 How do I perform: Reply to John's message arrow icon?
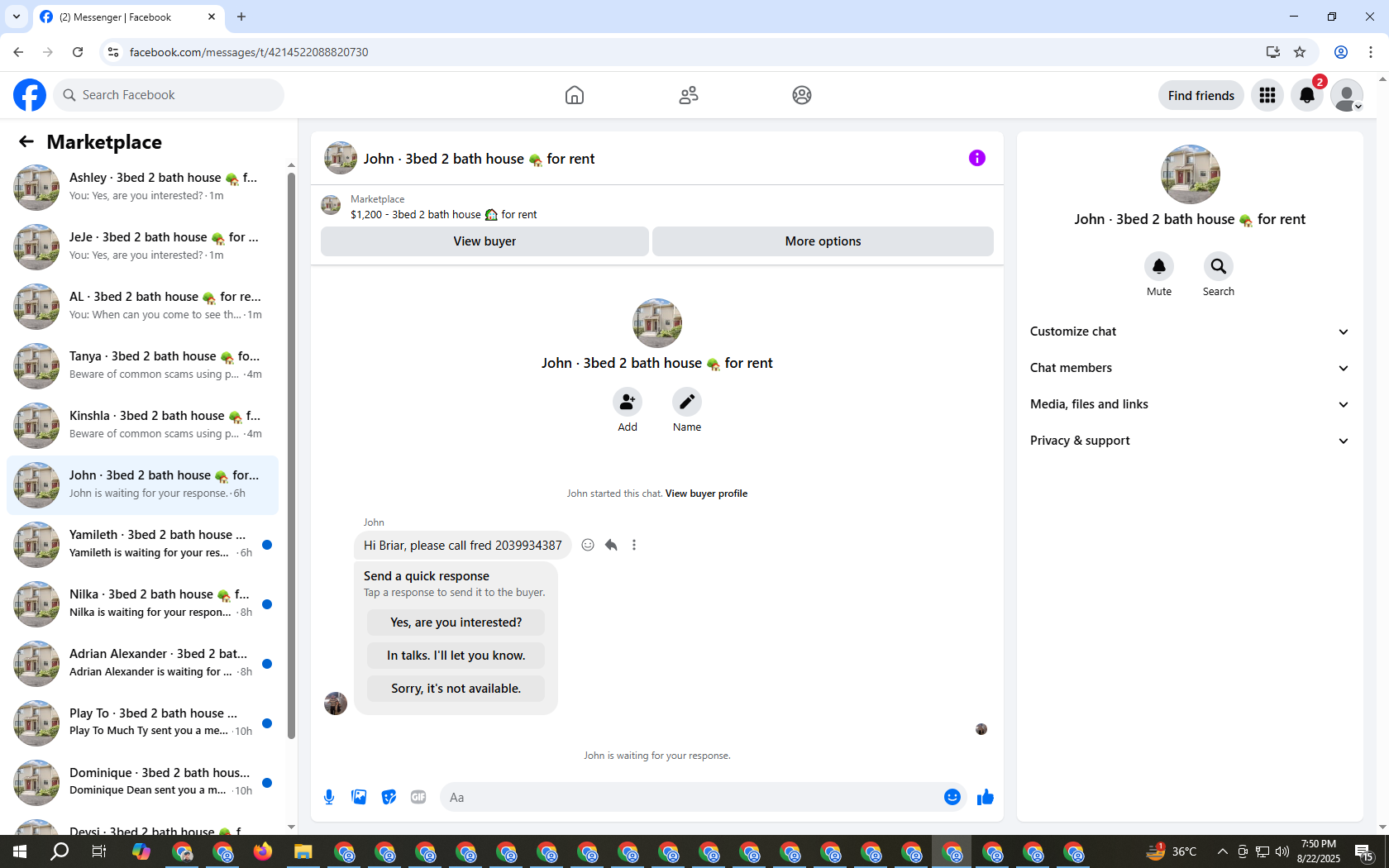[611, 545]
